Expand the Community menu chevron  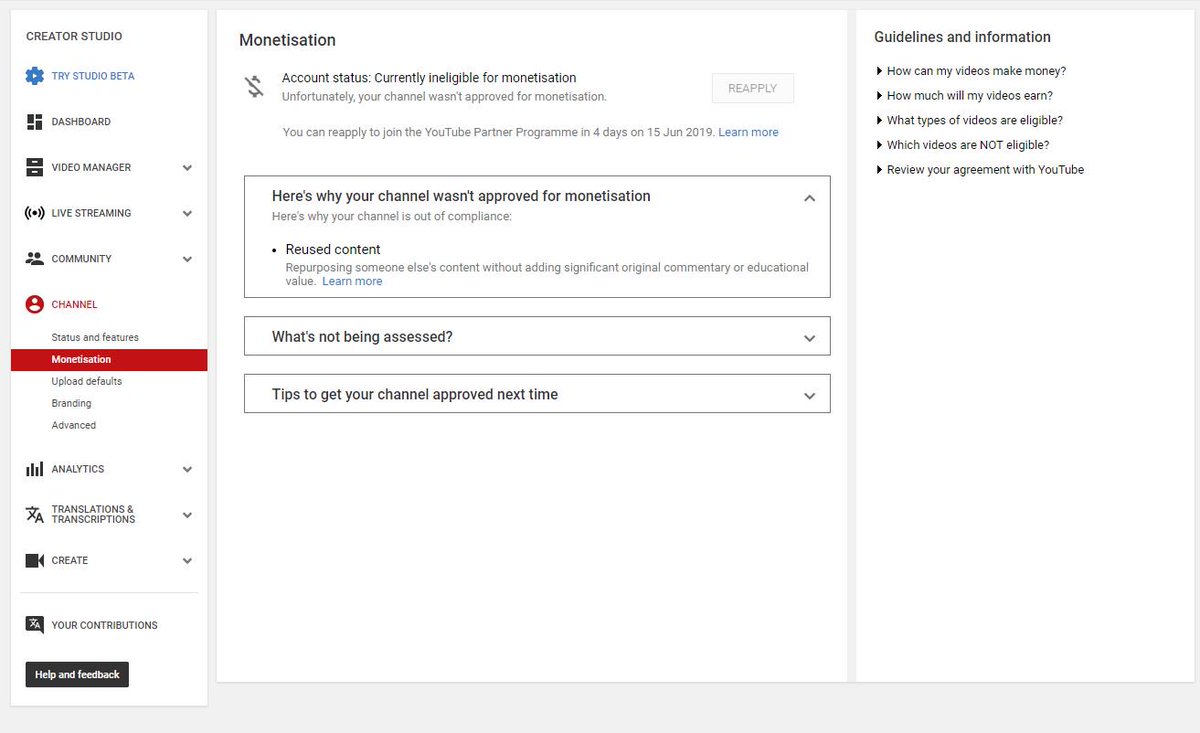point(187,259)
